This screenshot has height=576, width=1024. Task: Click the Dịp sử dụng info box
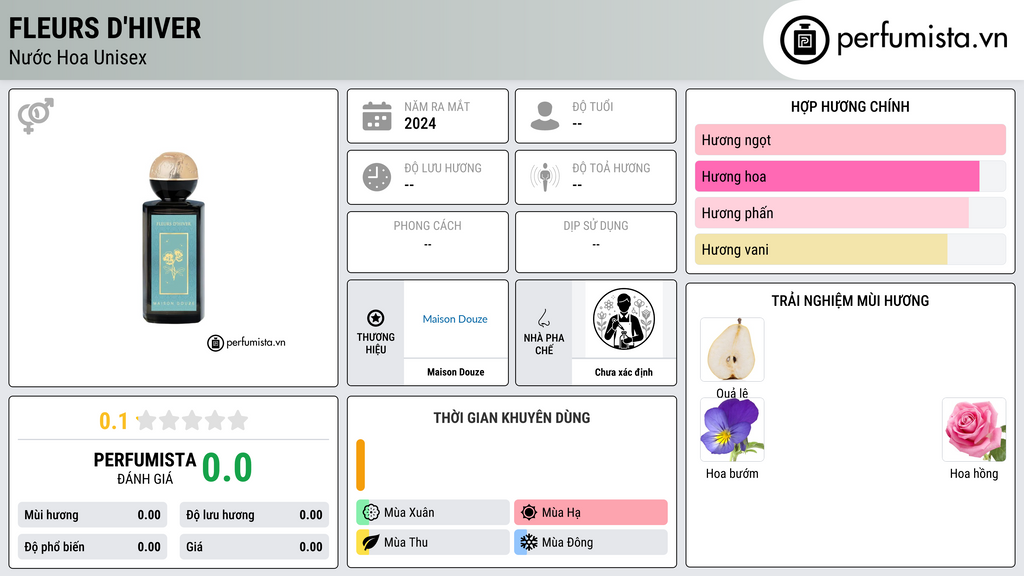pyautogui.click(x=596, y=242)
